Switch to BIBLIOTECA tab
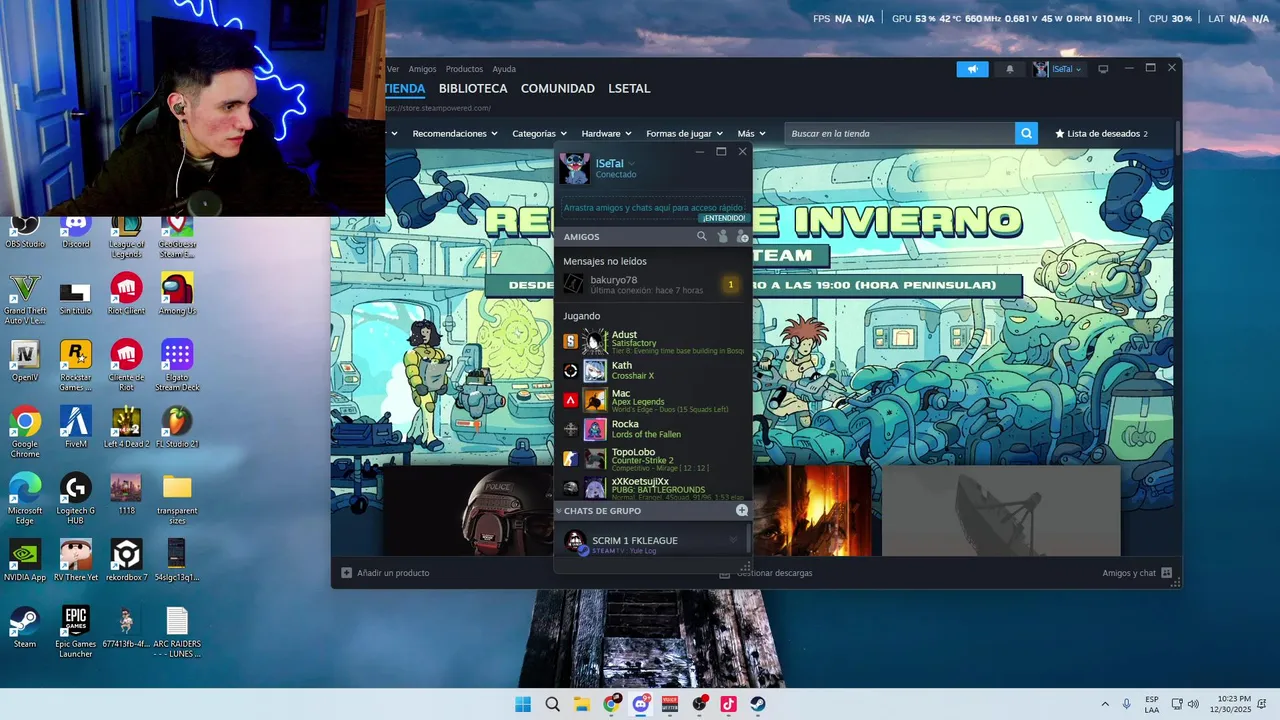1280x720 pixels. click(473, 88)
